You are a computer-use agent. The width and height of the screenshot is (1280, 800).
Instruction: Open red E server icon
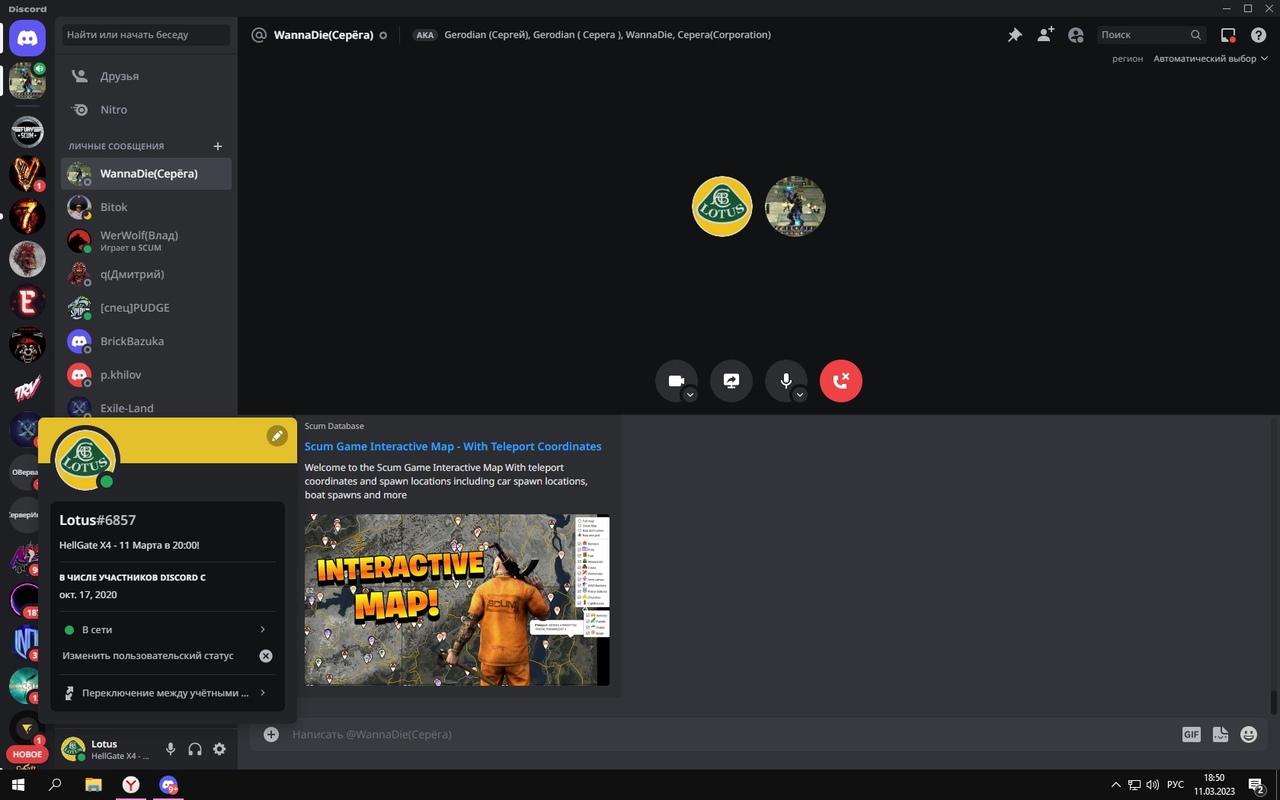pos(27,302)
